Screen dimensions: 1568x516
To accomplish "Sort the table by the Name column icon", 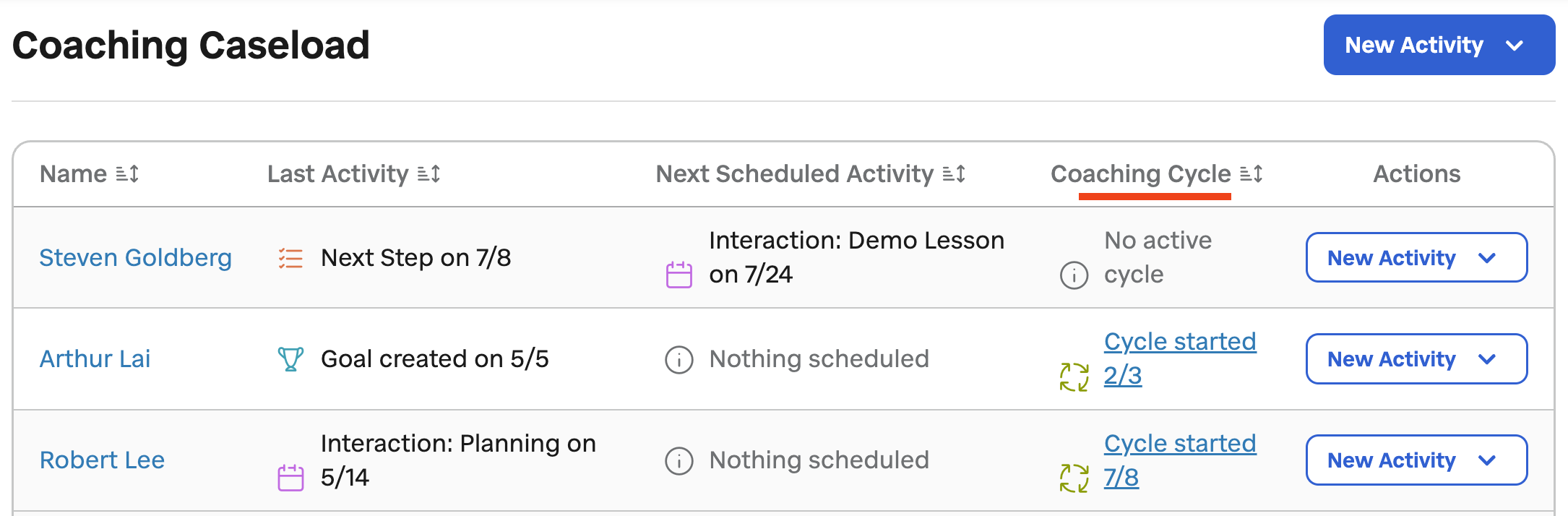I will [x=127, y=174].
